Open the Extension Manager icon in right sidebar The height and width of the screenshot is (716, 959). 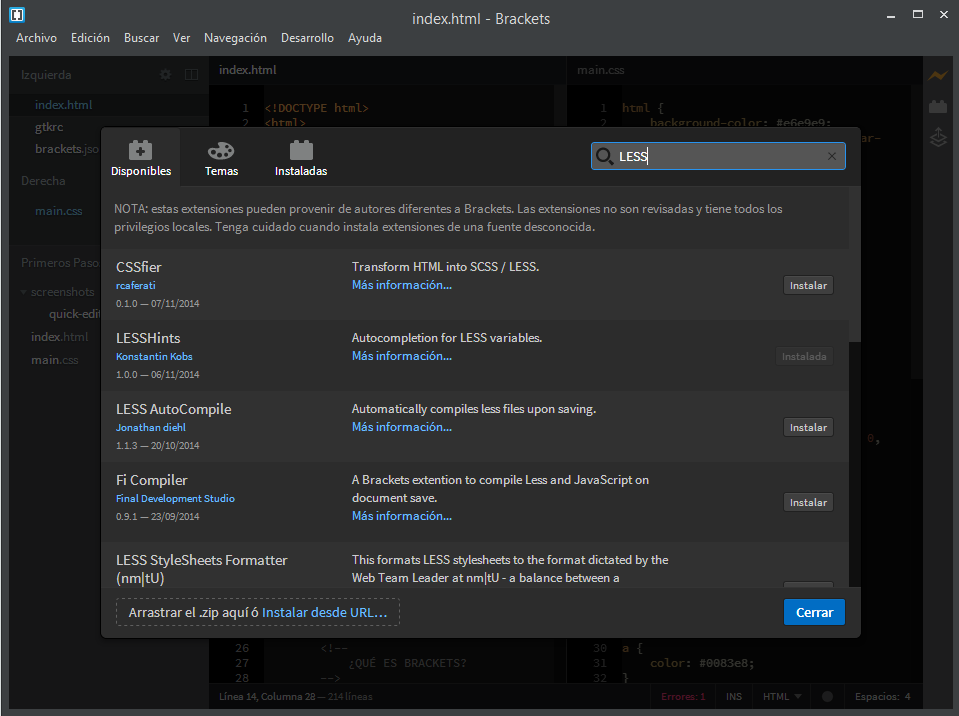(x=938, y=106)
